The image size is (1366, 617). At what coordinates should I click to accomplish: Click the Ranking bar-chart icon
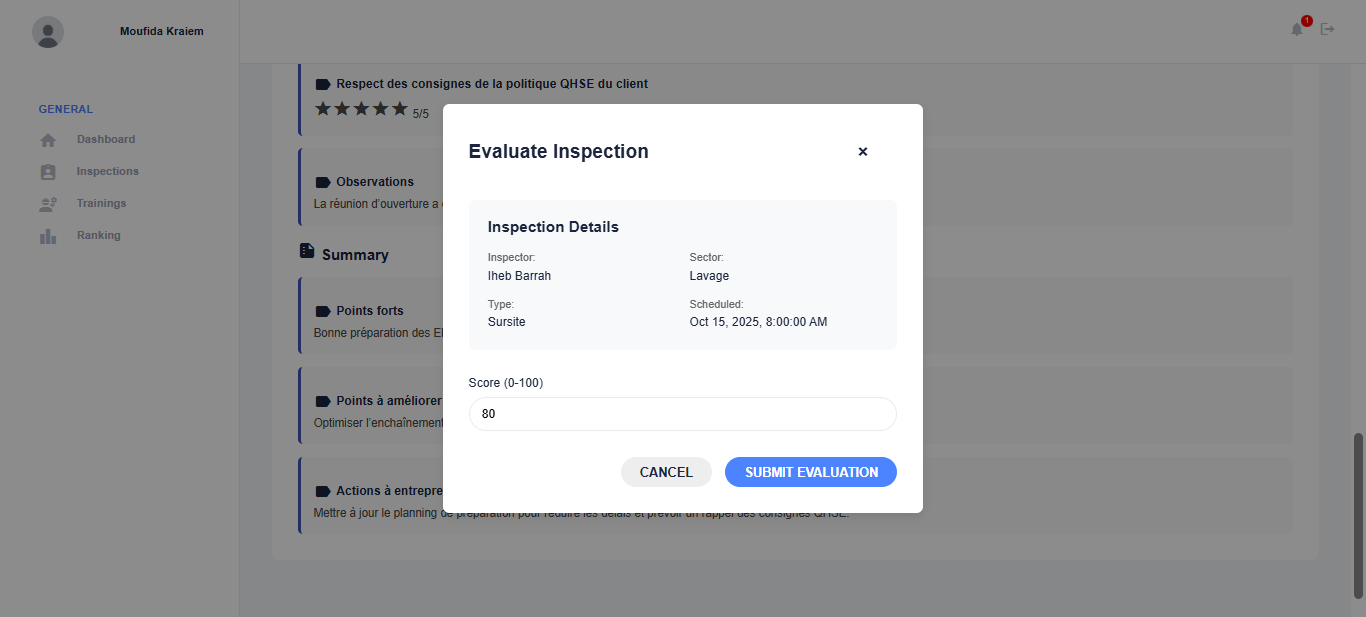point(48,235)
